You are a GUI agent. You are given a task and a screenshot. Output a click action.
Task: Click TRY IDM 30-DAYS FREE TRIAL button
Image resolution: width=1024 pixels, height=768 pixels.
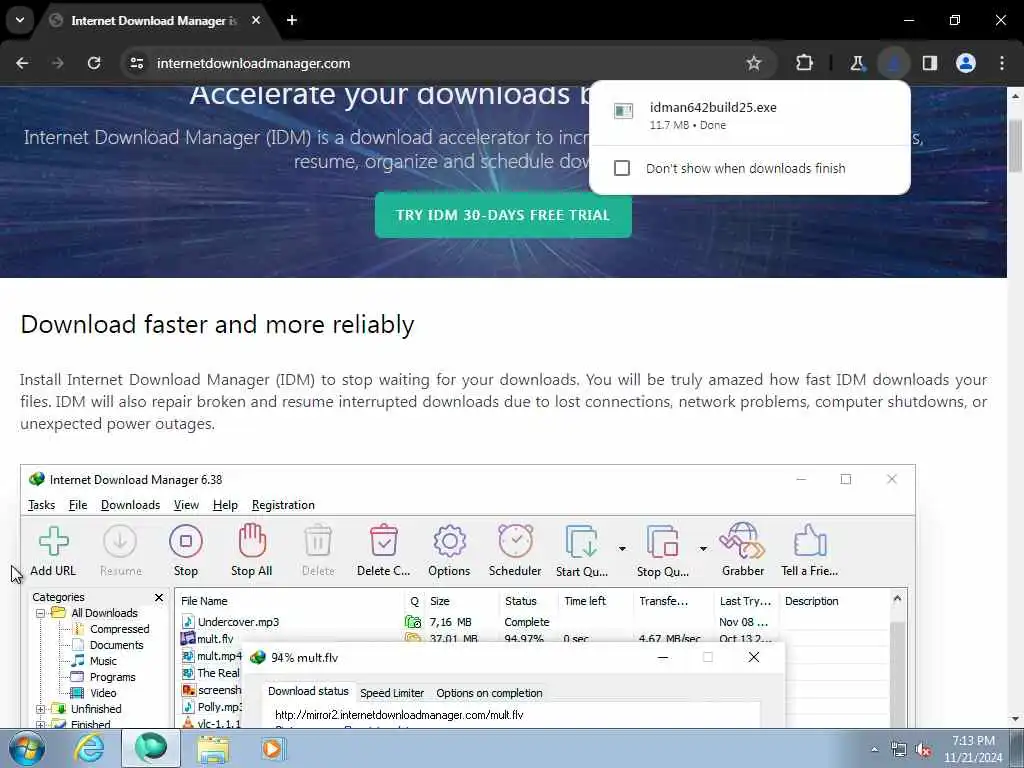[503, 215]
